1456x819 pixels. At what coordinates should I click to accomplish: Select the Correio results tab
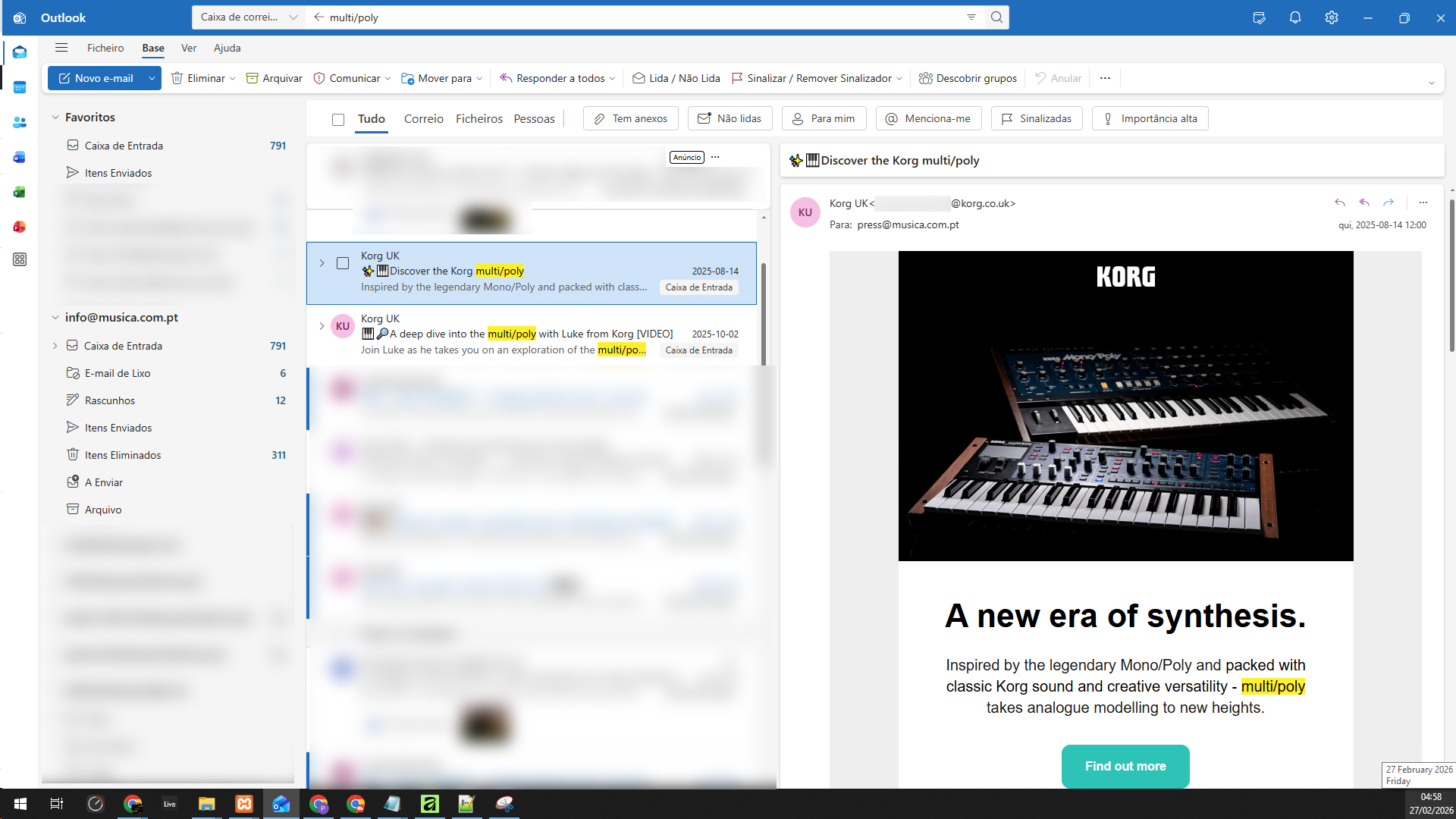pos(424,119)
